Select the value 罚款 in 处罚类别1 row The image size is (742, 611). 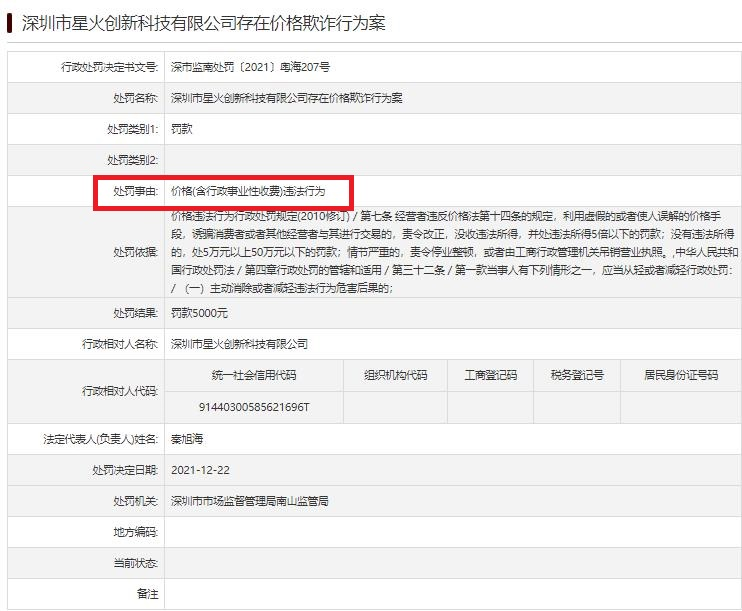[x=182, y=129]
